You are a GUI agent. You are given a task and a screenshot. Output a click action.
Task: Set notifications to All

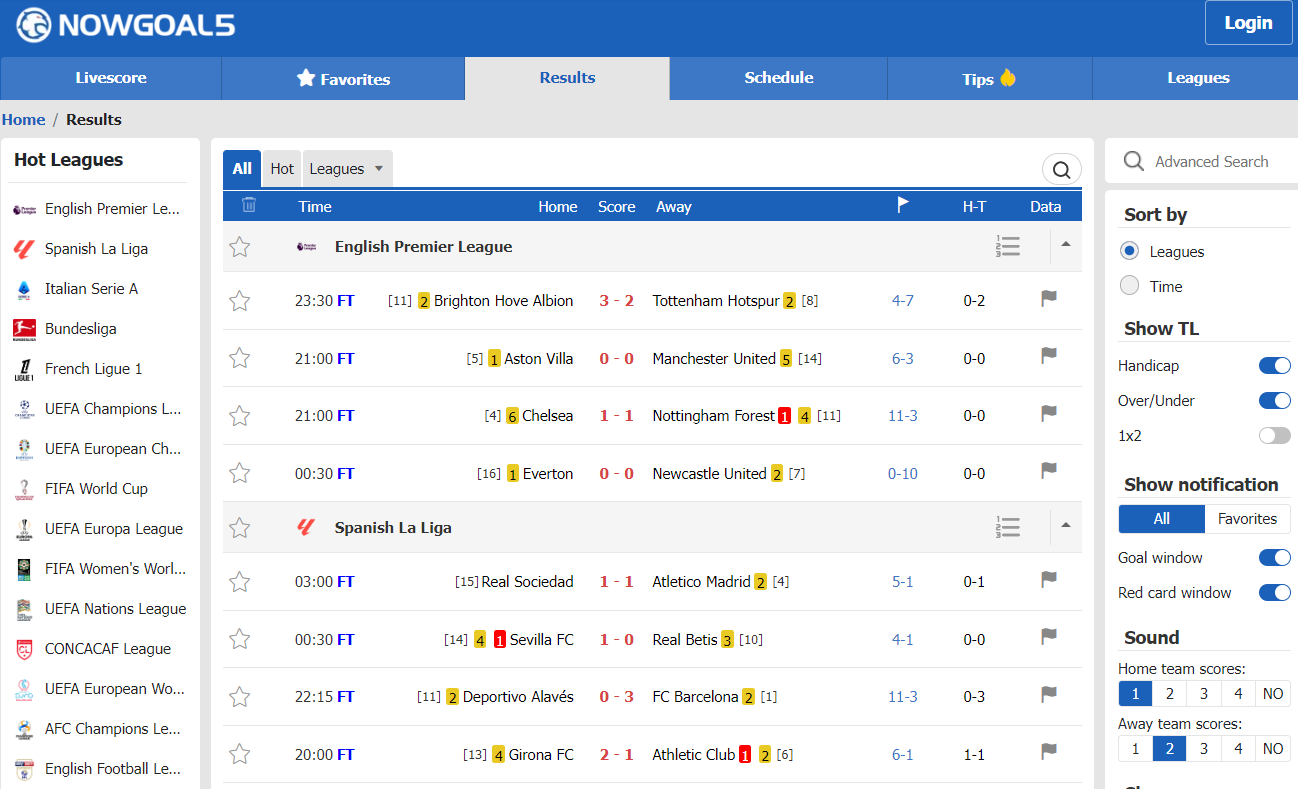click(1161, 519)
